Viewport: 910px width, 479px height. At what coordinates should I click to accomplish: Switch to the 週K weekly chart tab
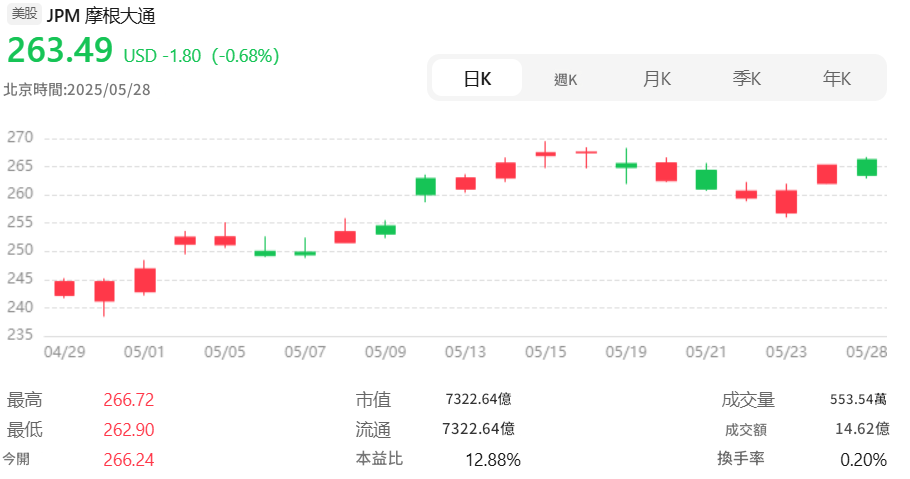pyautogui.click(x=566, y=79)
